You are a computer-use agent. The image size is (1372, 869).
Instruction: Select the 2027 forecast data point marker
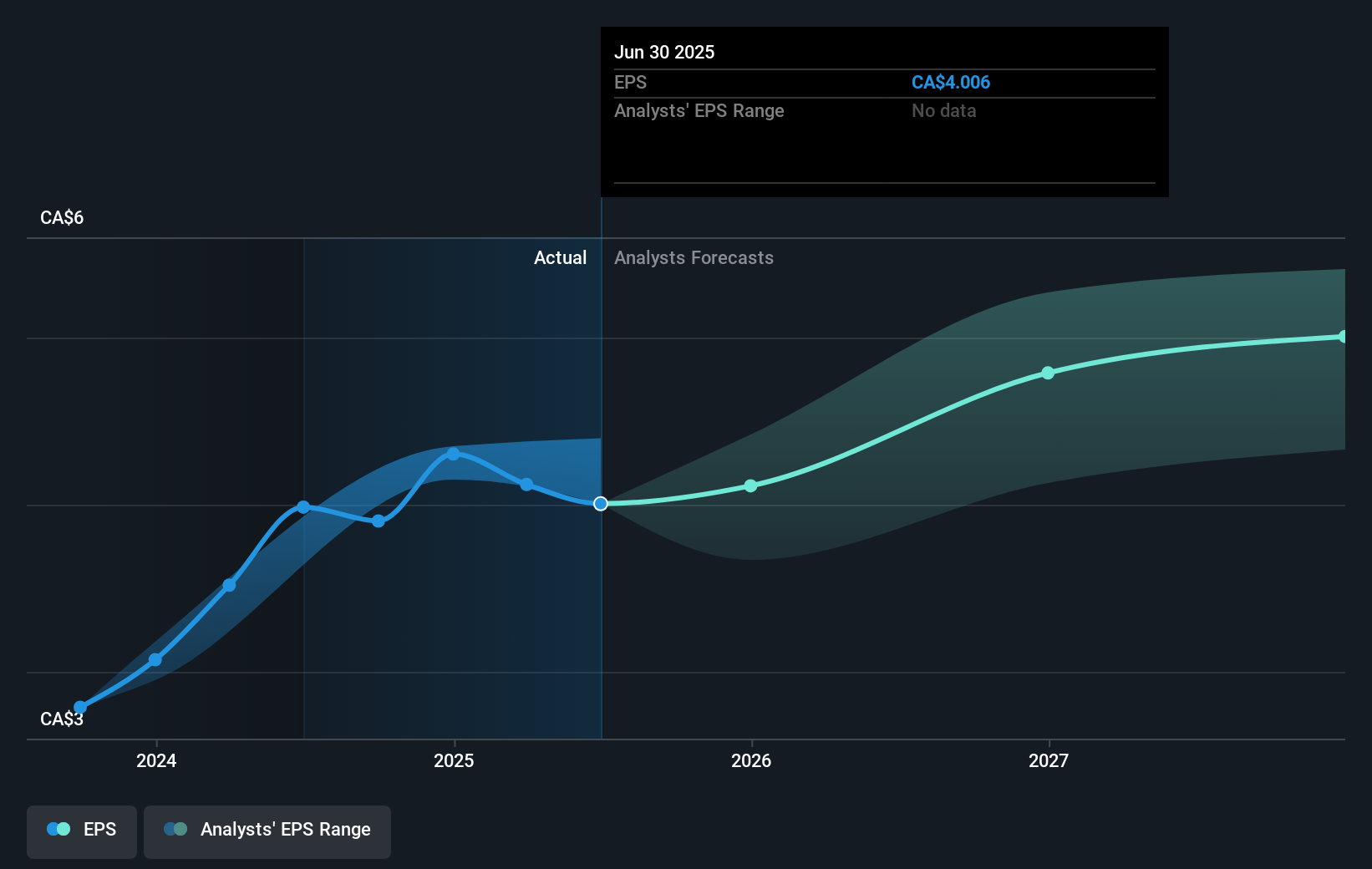click(1048, 374)
